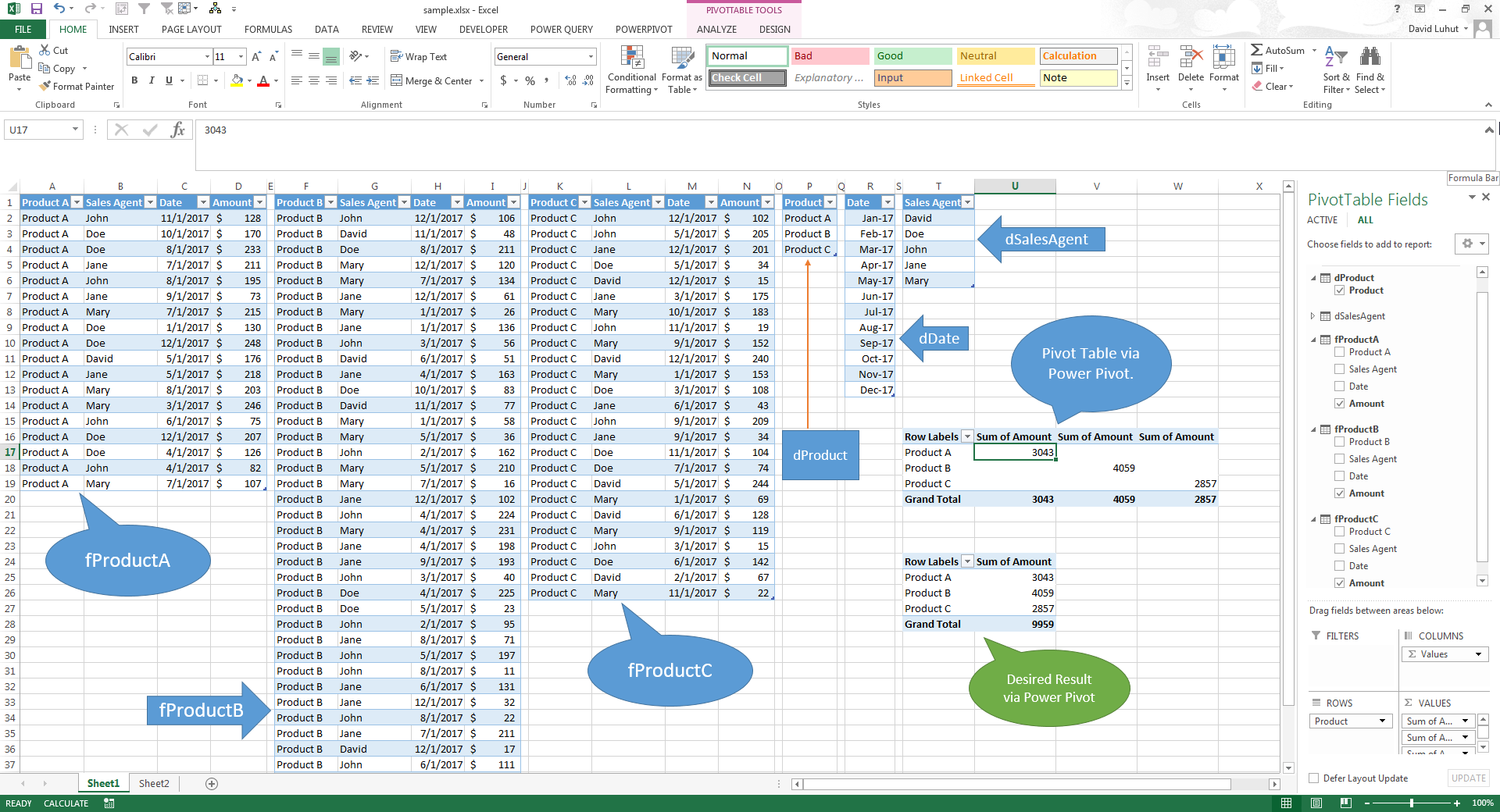Uncheck Product under dProduct table

point(1340,290)
